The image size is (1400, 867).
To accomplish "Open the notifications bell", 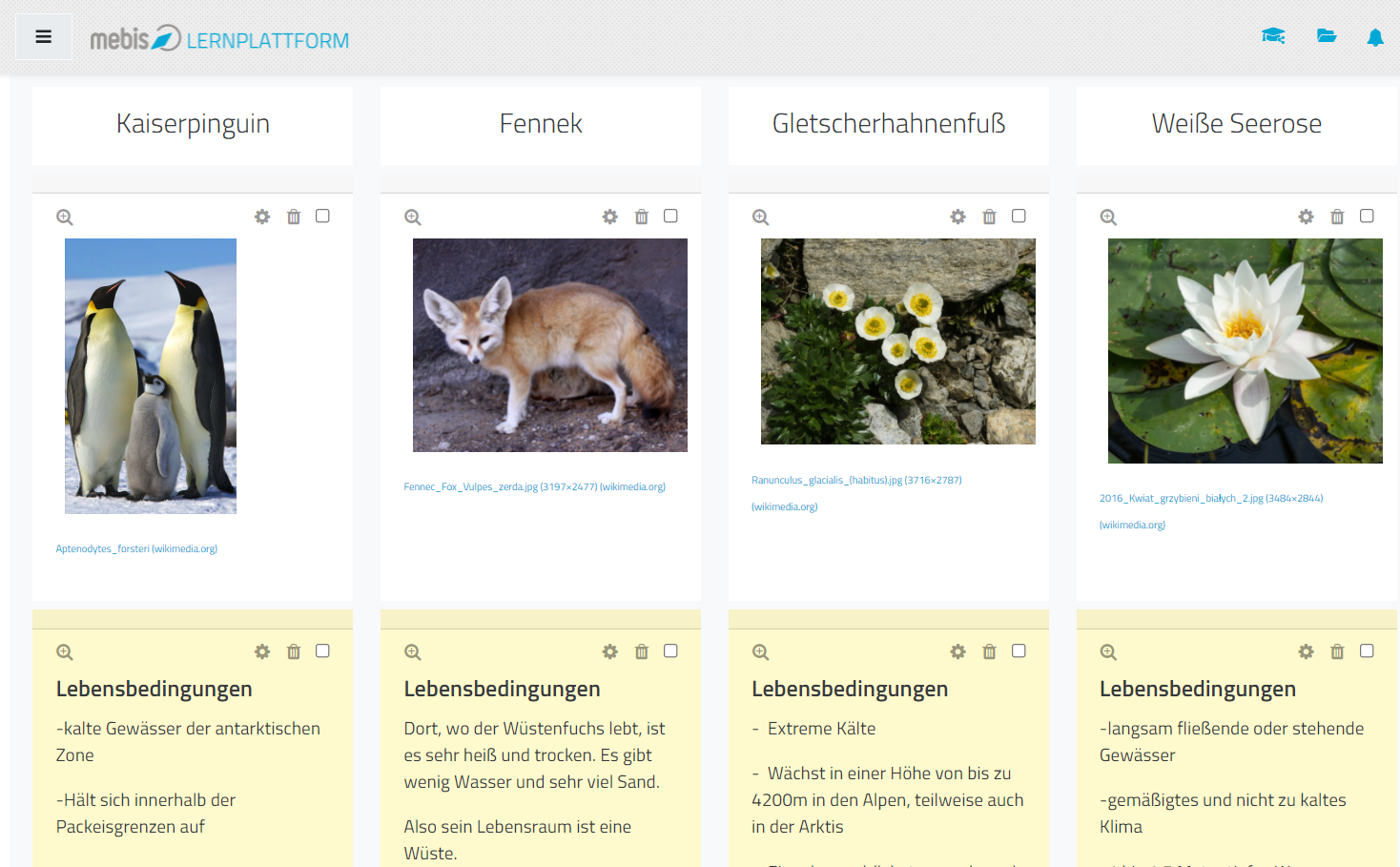I will click(x=1375, y=37).
